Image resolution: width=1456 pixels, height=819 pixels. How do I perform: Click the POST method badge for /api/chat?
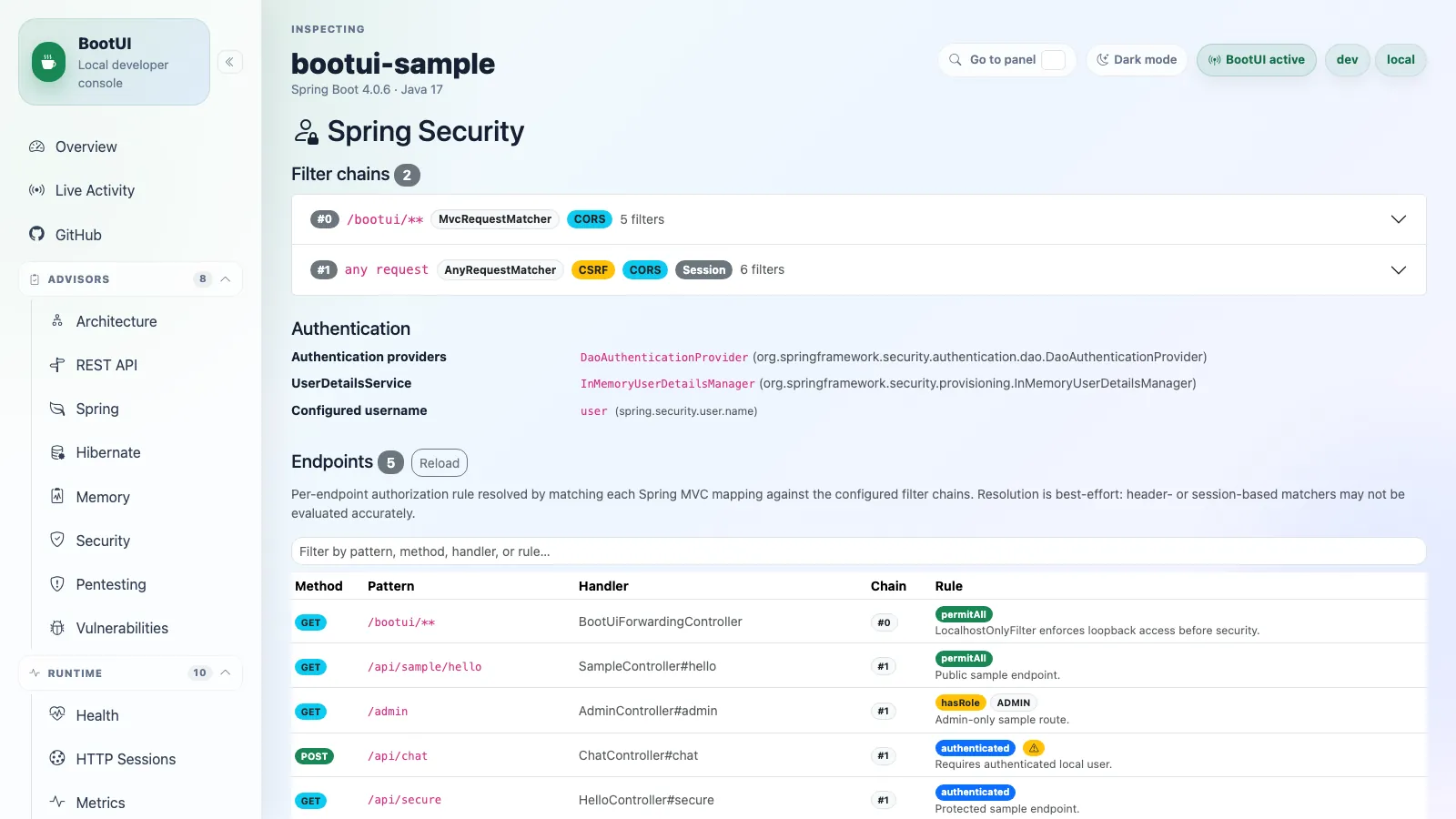(314, 756)
